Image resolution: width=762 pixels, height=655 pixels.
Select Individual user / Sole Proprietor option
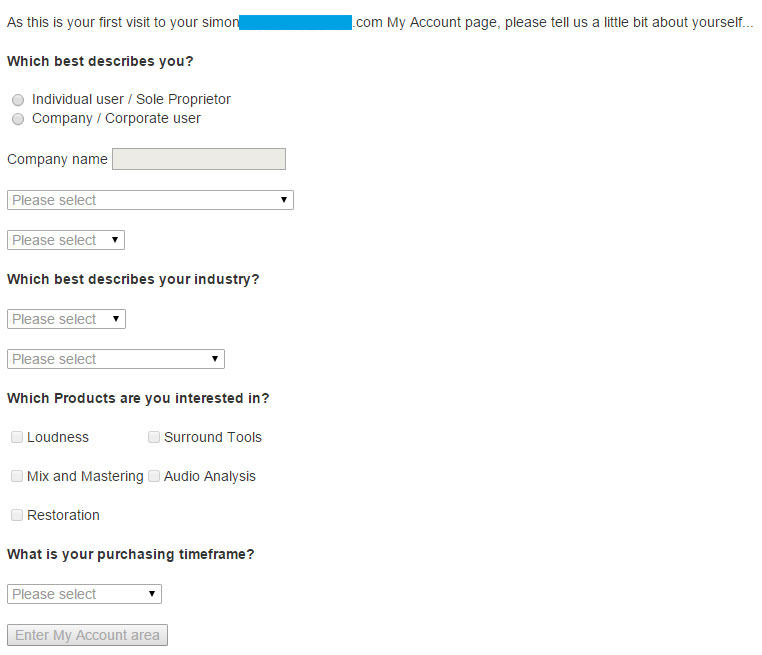coord(18,100)
